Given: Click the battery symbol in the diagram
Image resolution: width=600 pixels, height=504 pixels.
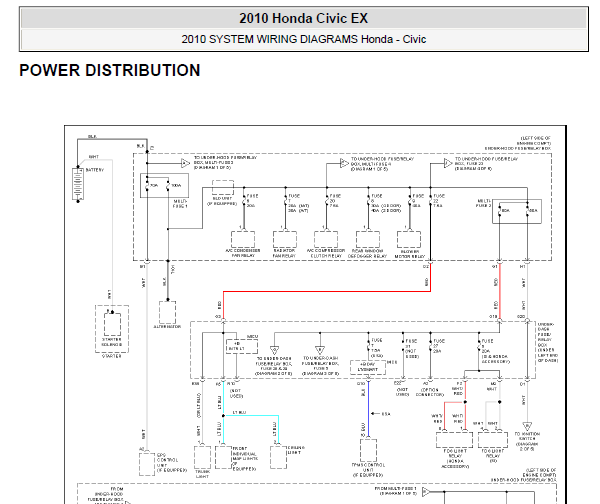Looking at the screenshot, I should click(77, 185).
